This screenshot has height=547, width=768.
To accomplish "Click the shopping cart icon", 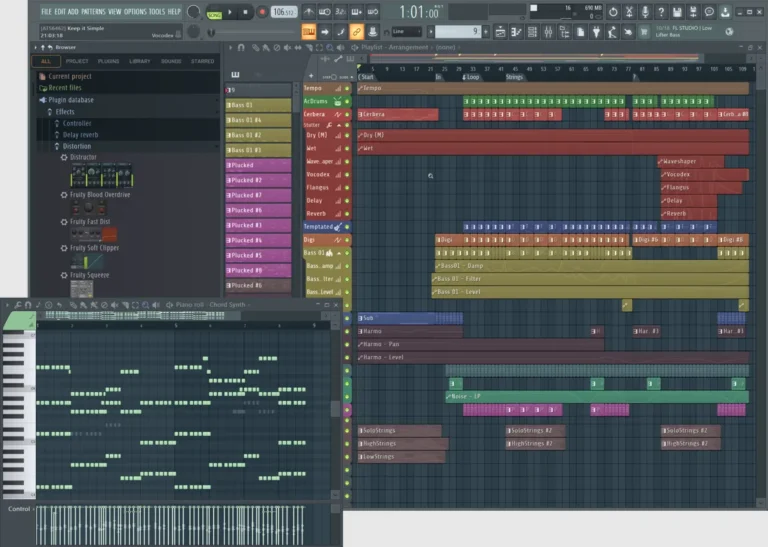I will [x=644, y=32].
